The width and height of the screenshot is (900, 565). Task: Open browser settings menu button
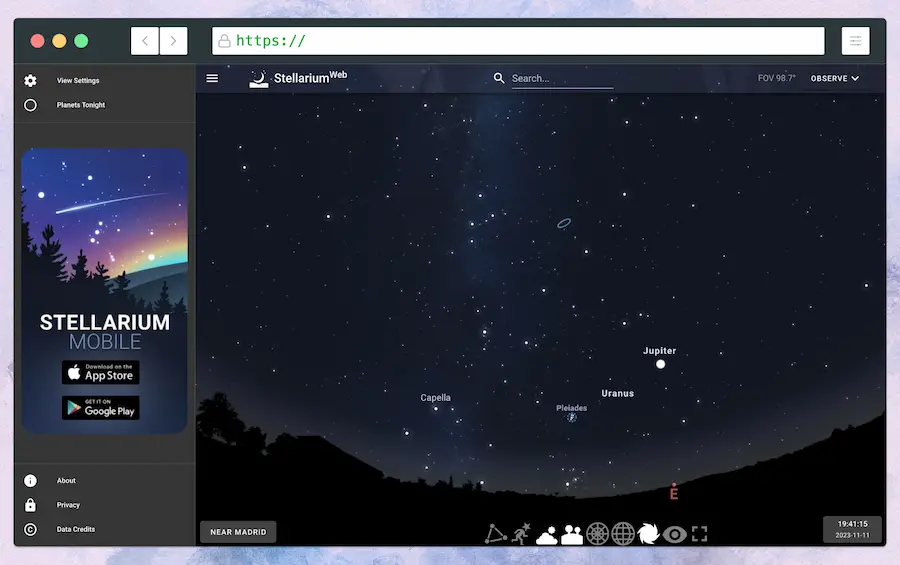(x=856, y=41)
